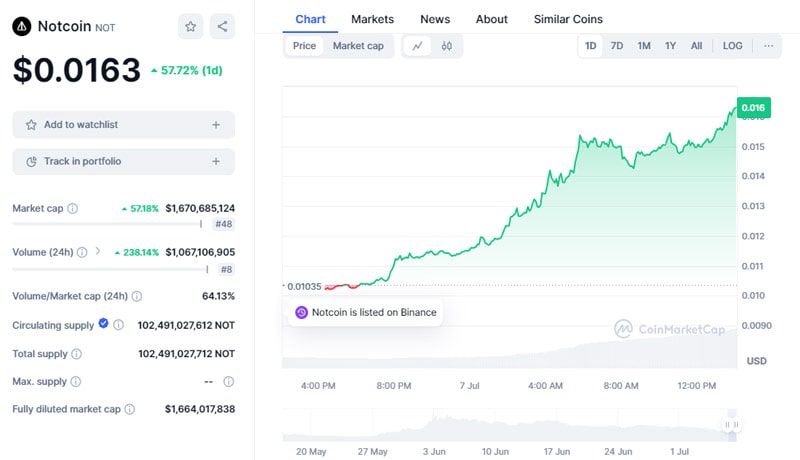Select Market cap chart toggle
Viewport: 800px width, 460px height.
(x=358, y=46)
